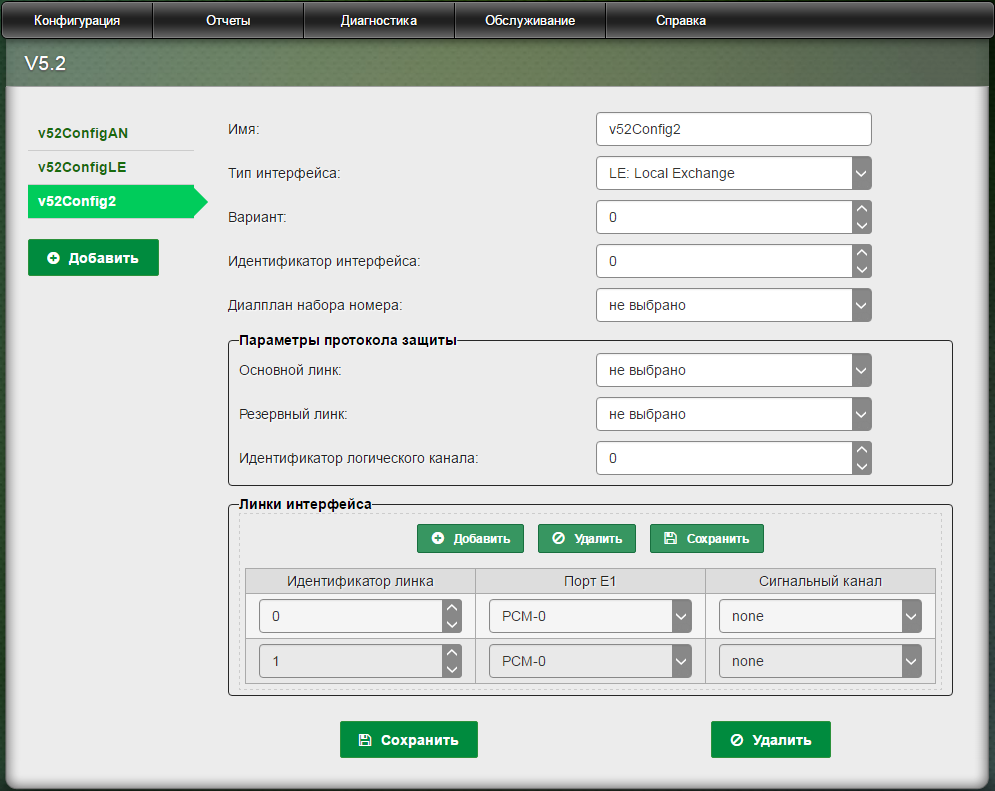Viewport: 995px width, 791px height.
Task: Click the Вариант value field
Action: click(724, 217)
